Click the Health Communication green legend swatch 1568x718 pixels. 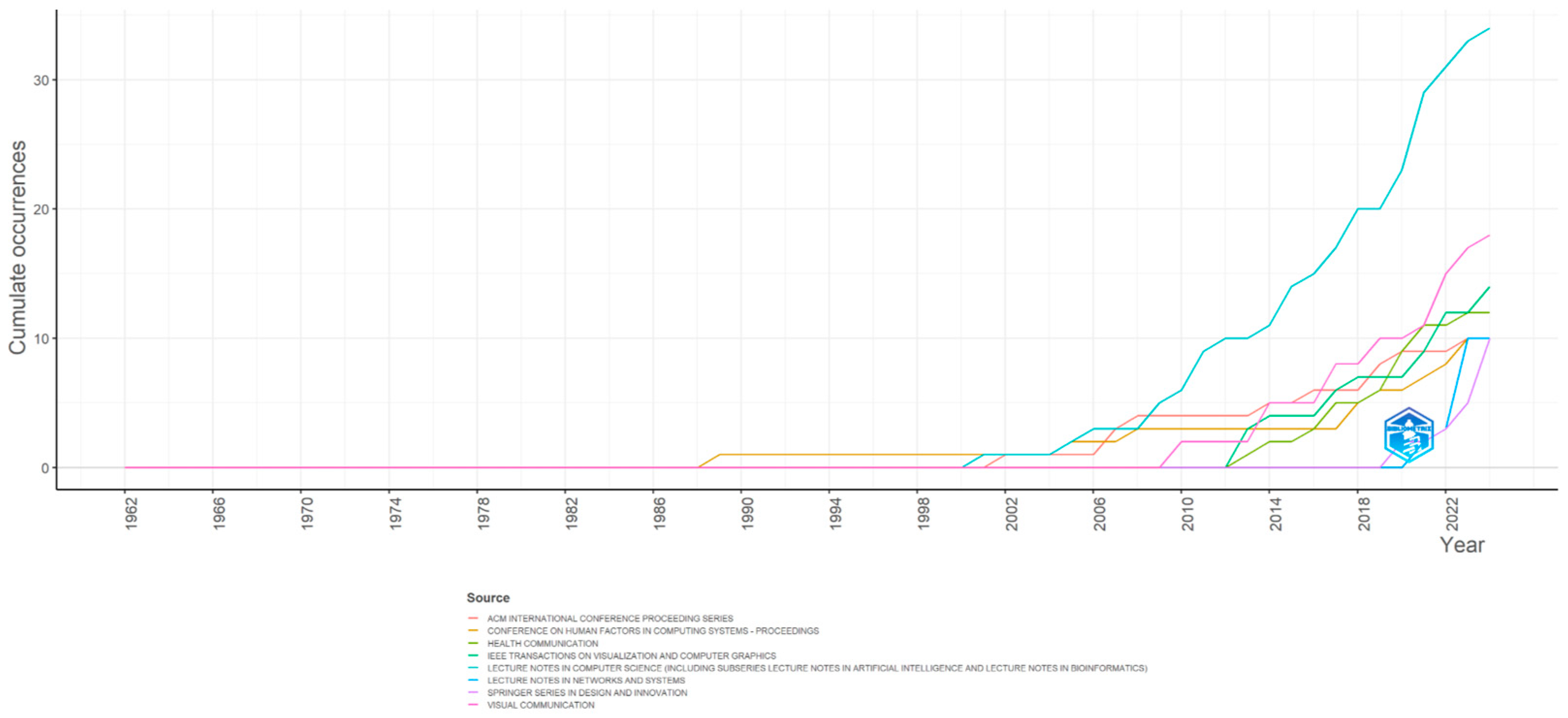click(x=473, y=643)
